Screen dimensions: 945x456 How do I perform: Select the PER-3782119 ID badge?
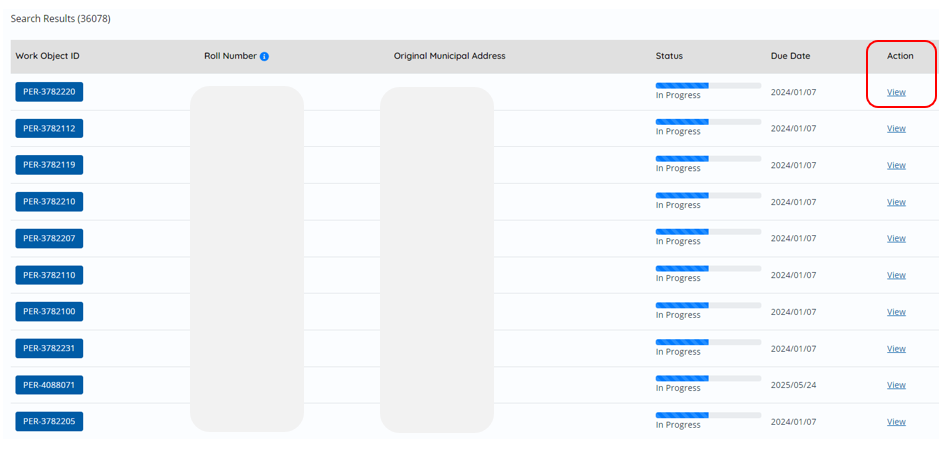pos(49,165)
